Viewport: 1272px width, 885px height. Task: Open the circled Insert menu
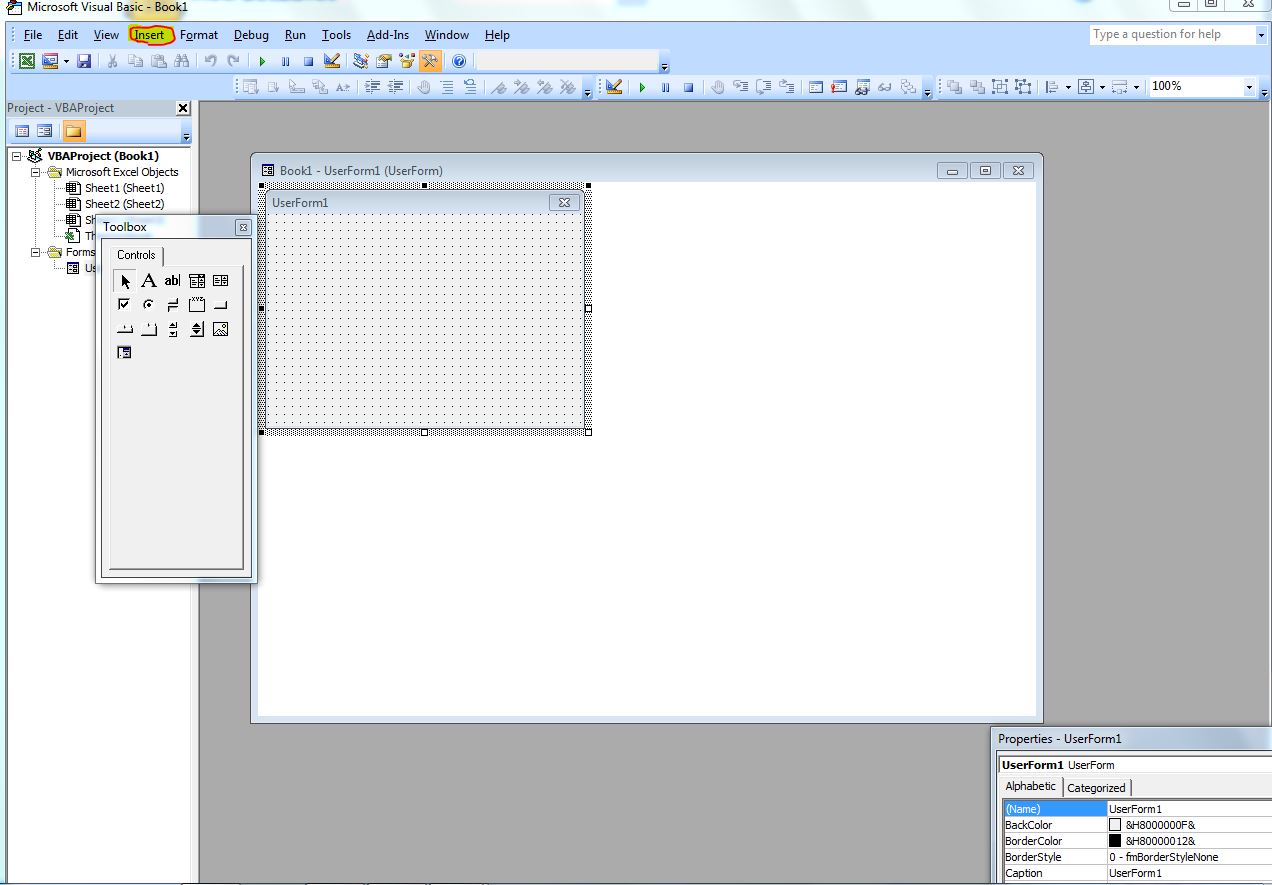point(149,34)
